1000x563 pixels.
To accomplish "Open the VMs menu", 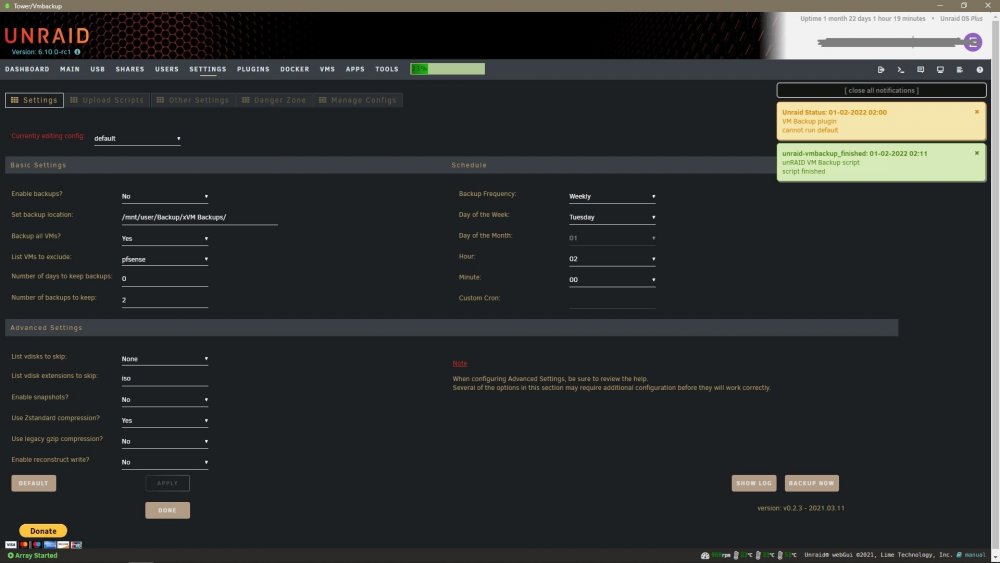I will 327,69.
